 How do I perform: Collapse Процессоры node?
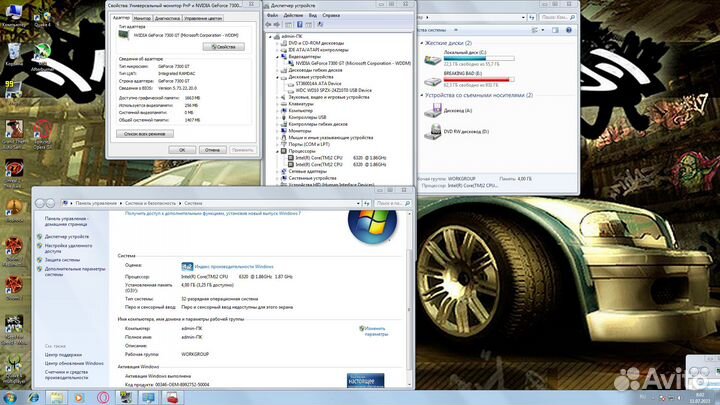[x=278, y=151]
